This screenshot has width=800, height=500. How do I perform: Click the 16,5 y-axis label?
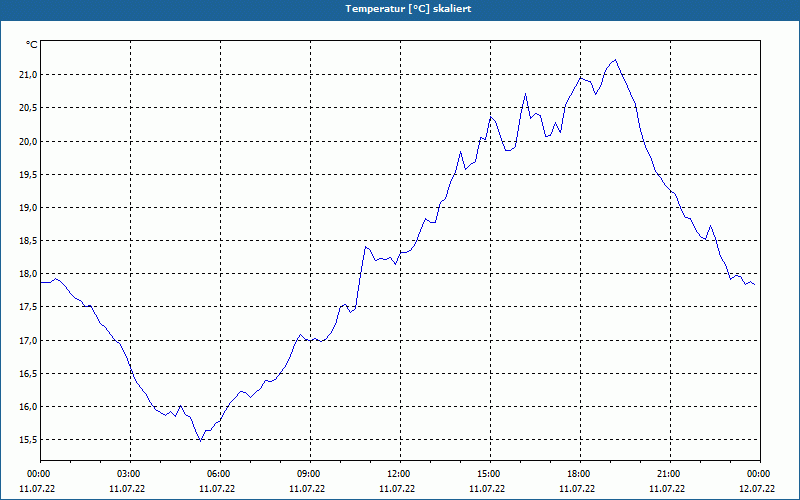(29, 373)
